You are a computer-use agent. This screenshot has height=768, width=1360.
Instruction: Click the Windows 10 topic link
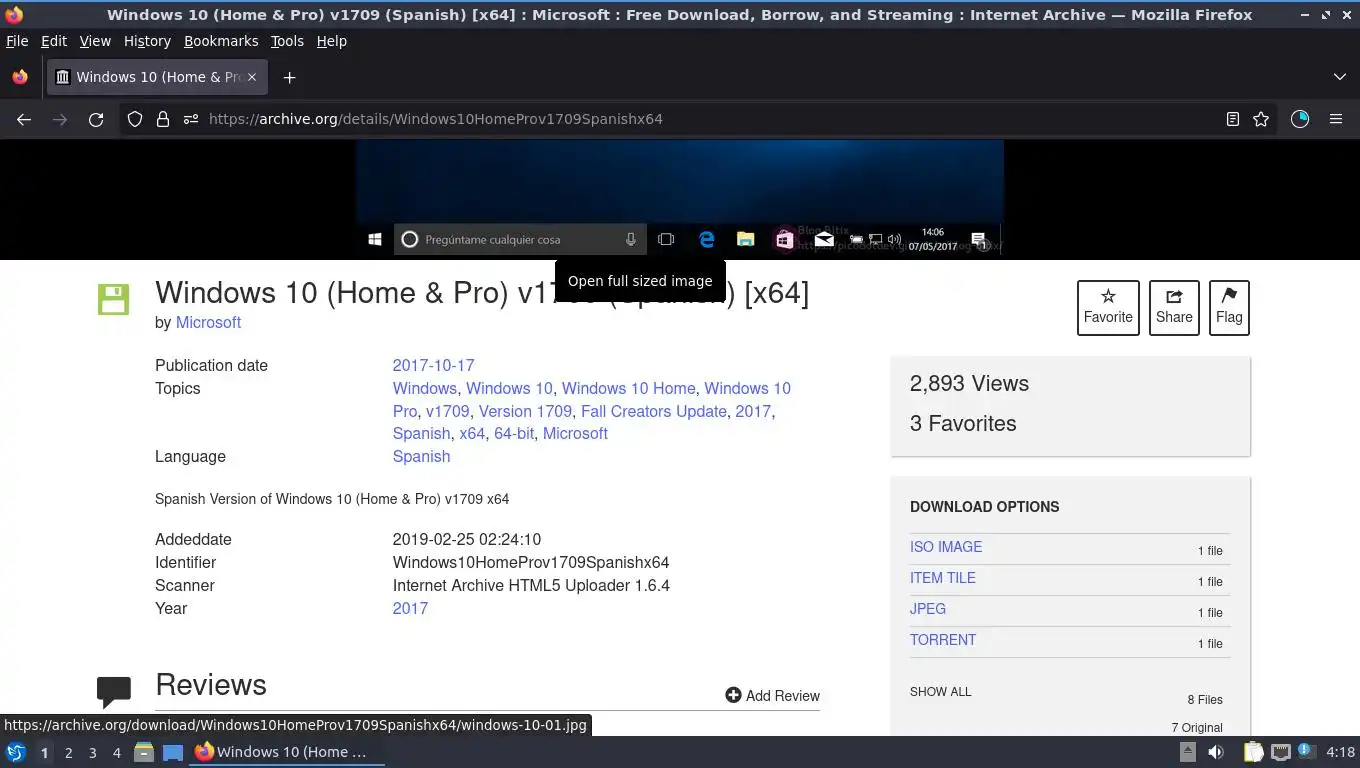[509, 388]
